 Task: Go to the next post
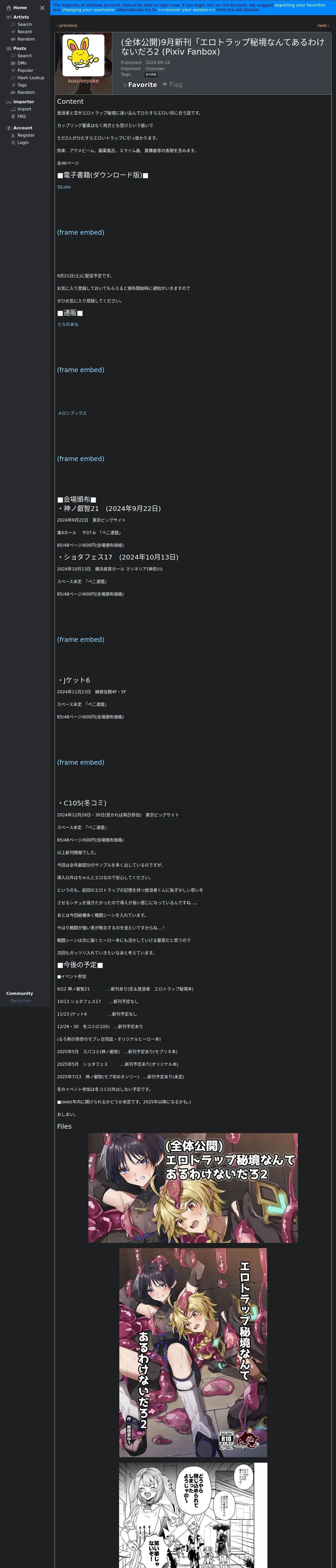[323, 26]
